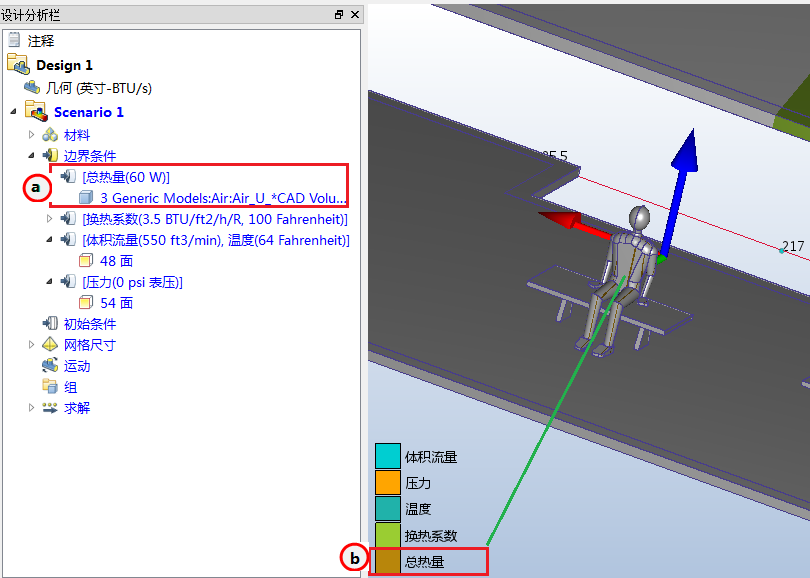
Task: Click the 边界条件 boundary conditions icon
Action: click(x=50, y=155)
